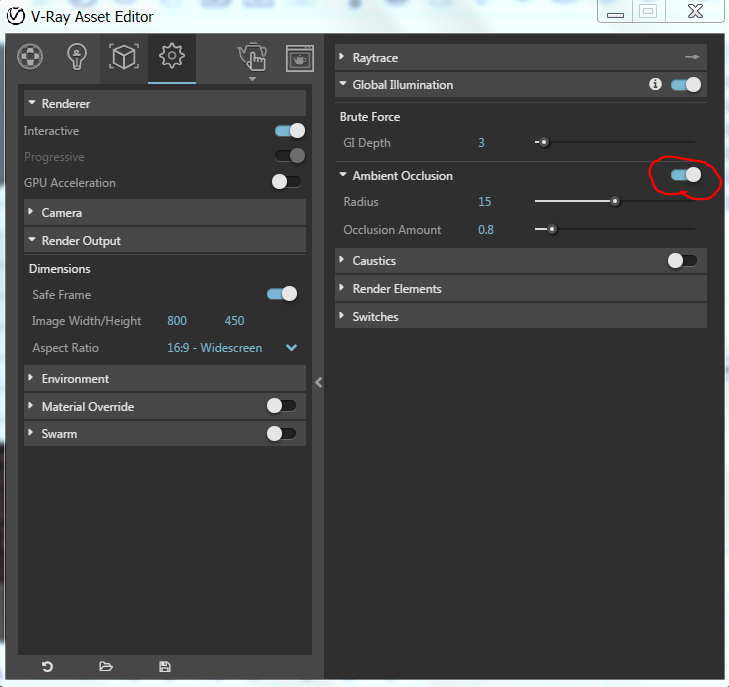Close the V-Ray Asset Editor window
This screenshot has height=687, width=729.
pos(696,11)
